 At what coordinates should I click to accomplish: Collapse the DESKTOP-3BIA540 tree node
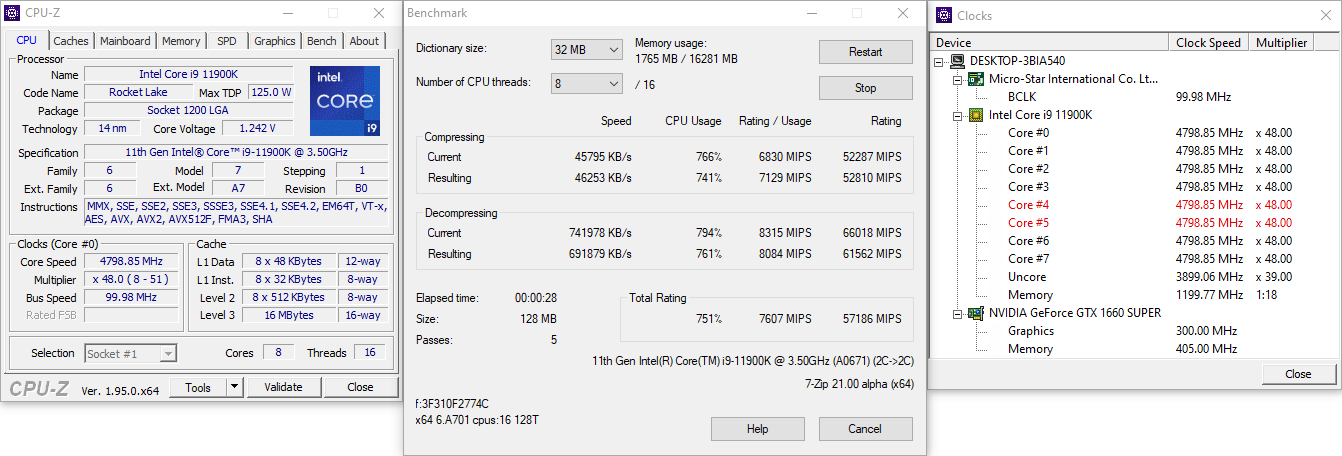tap(940, 61)
